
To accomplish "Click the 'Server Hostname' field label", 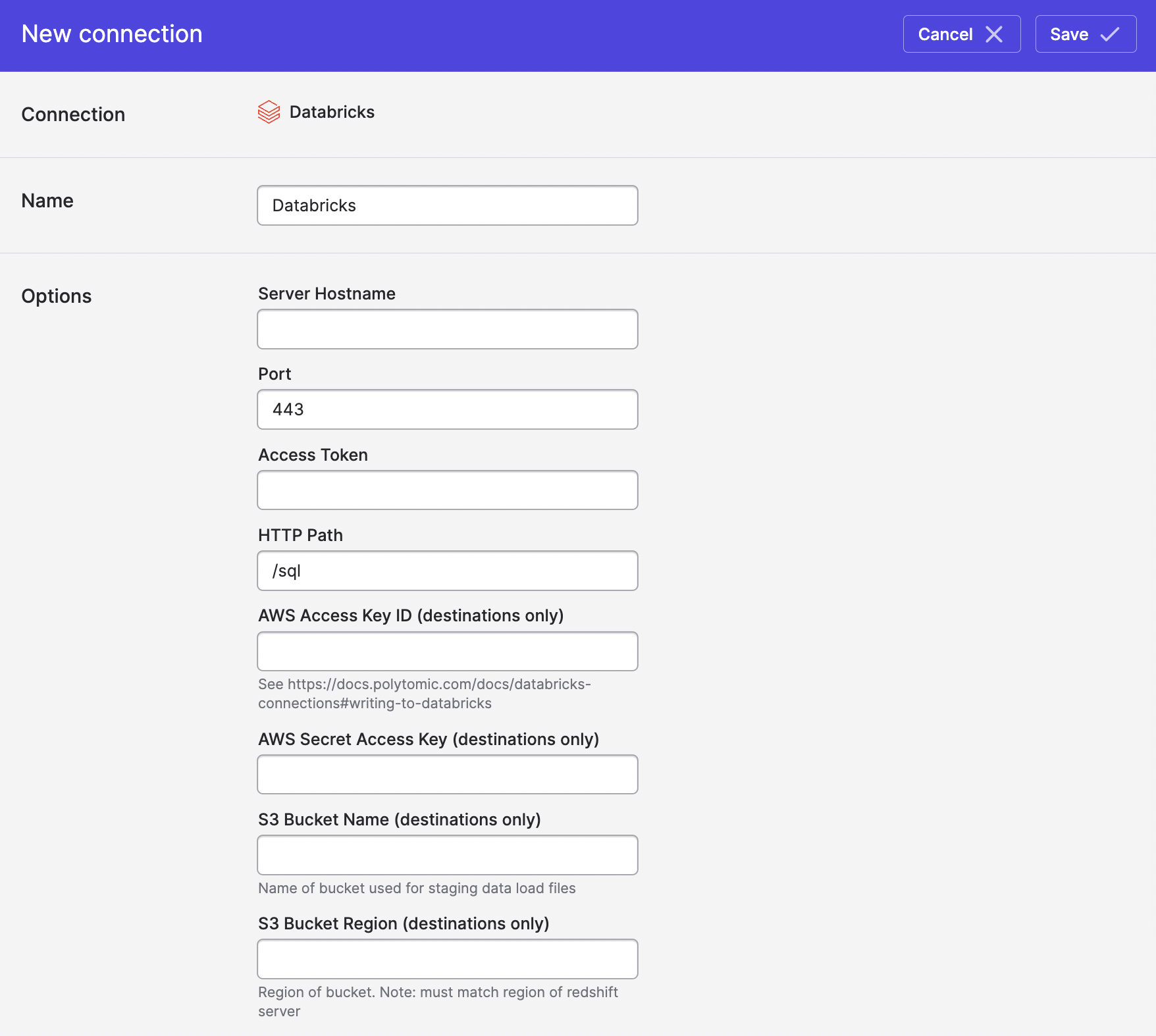I will 327,294.
